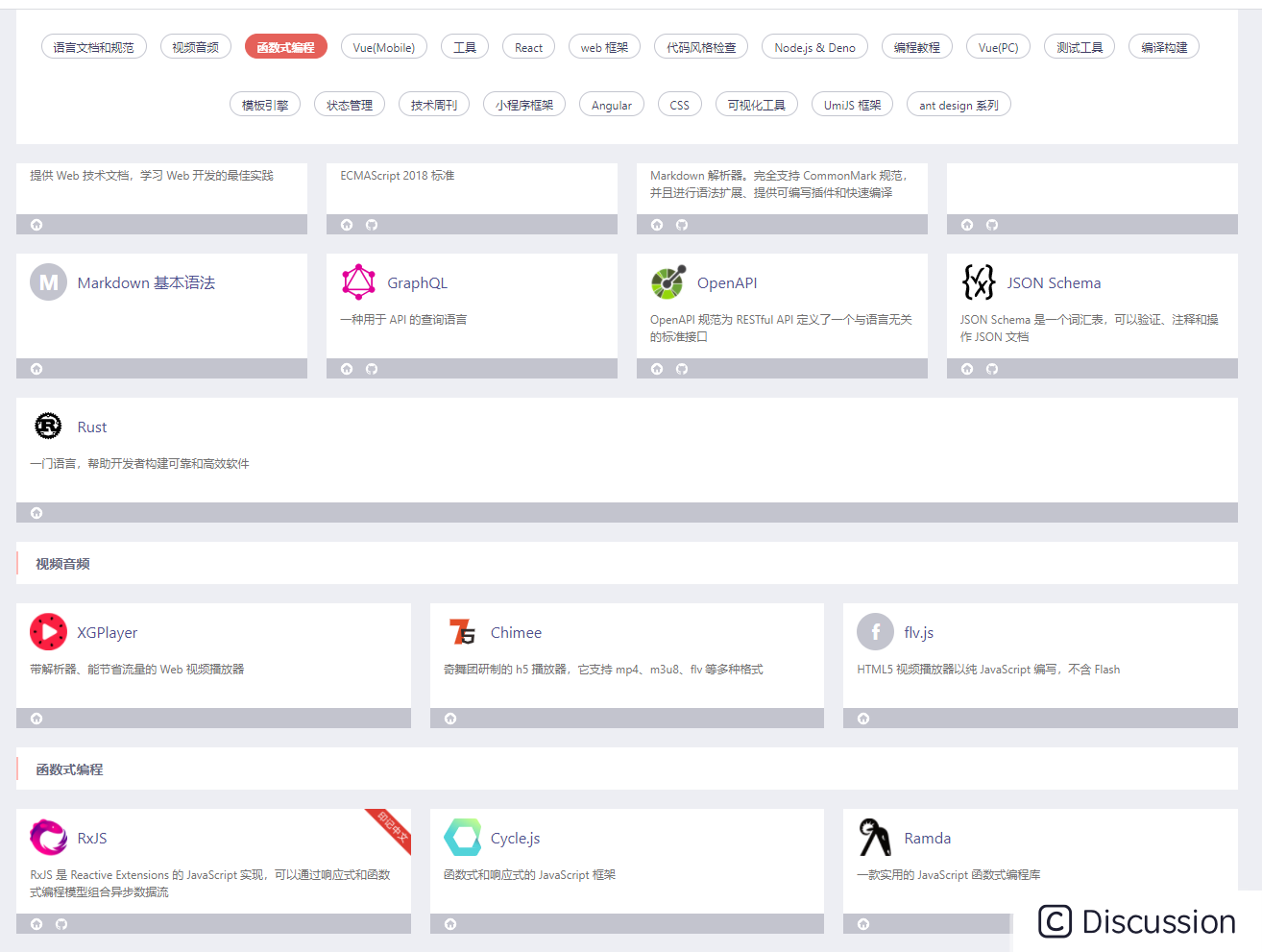Choose the Angular tag
This screenshot has height=952, width=1262.
[x=612, y=105]
